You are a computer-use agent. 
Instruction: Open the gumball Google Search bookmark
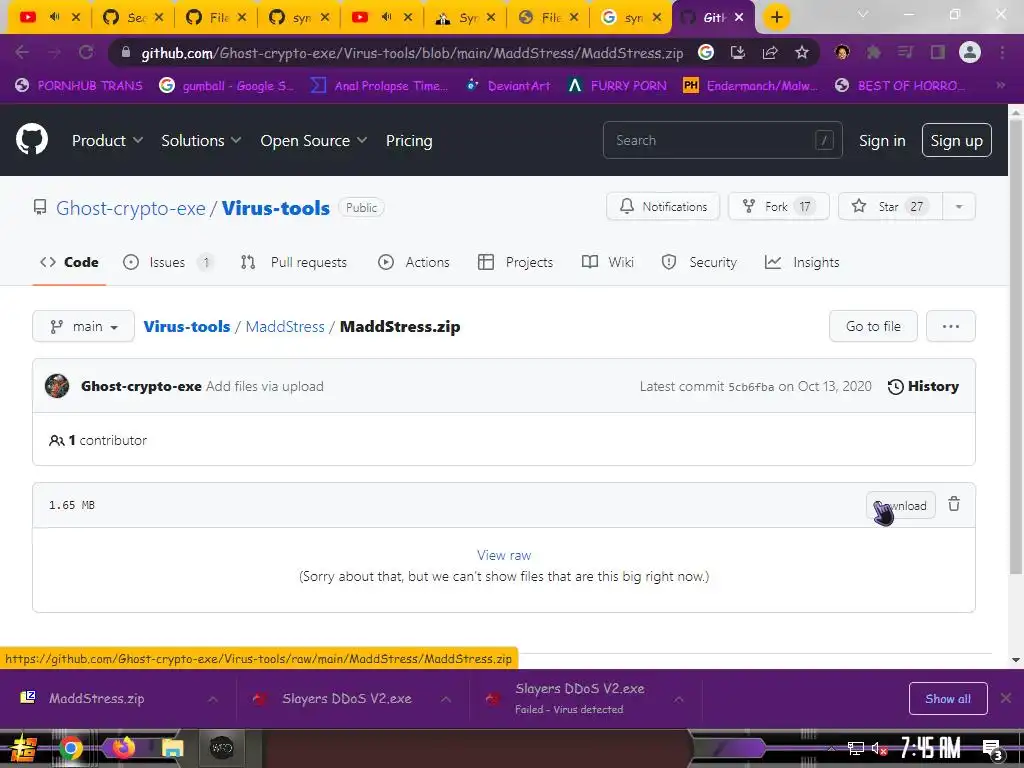click(226, 86)
